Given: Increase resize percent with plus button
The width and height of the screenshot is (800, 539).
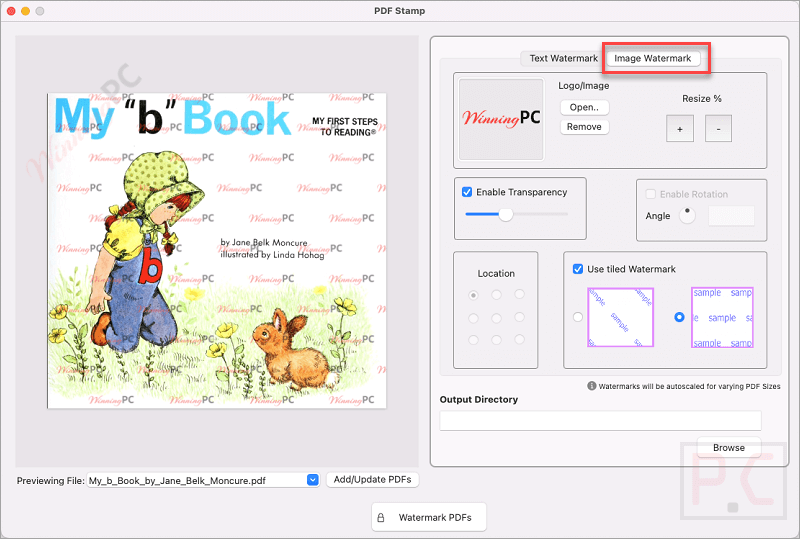Looking at the screenshot, I should pyautogui.click(x=680, y=129).
